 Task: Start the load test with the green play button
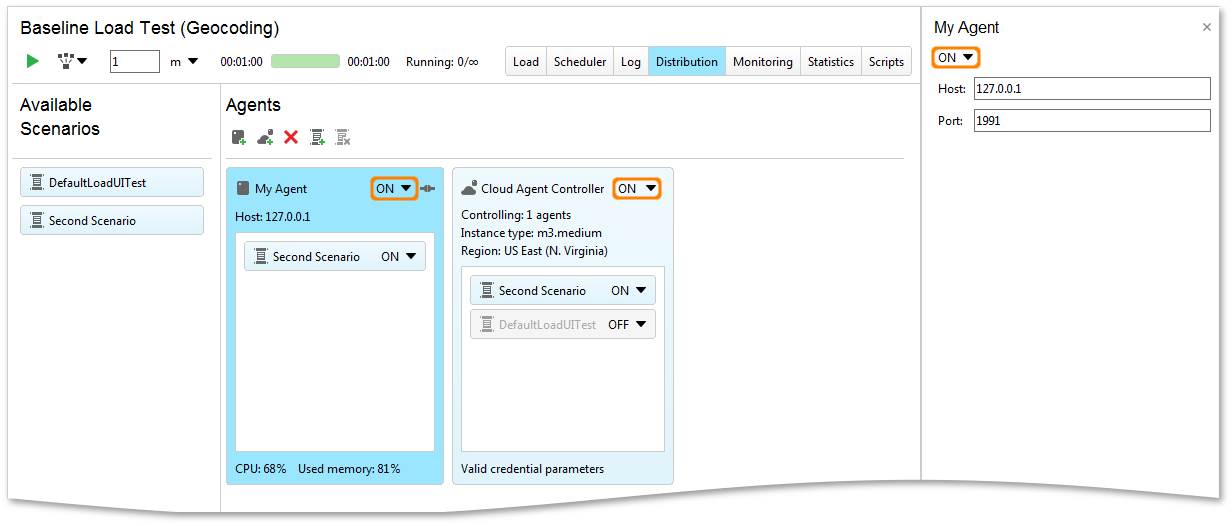tap(33, 61)
